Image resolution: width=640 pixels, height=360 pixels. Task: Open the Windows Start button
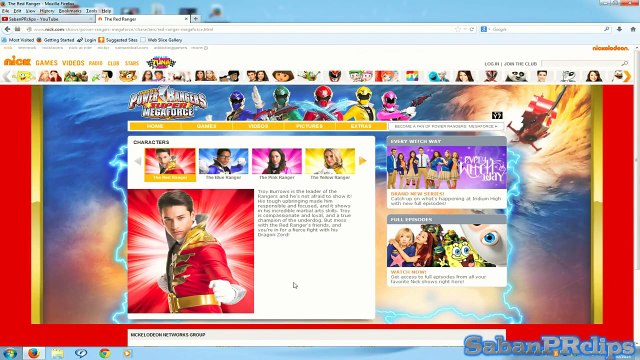10,353
